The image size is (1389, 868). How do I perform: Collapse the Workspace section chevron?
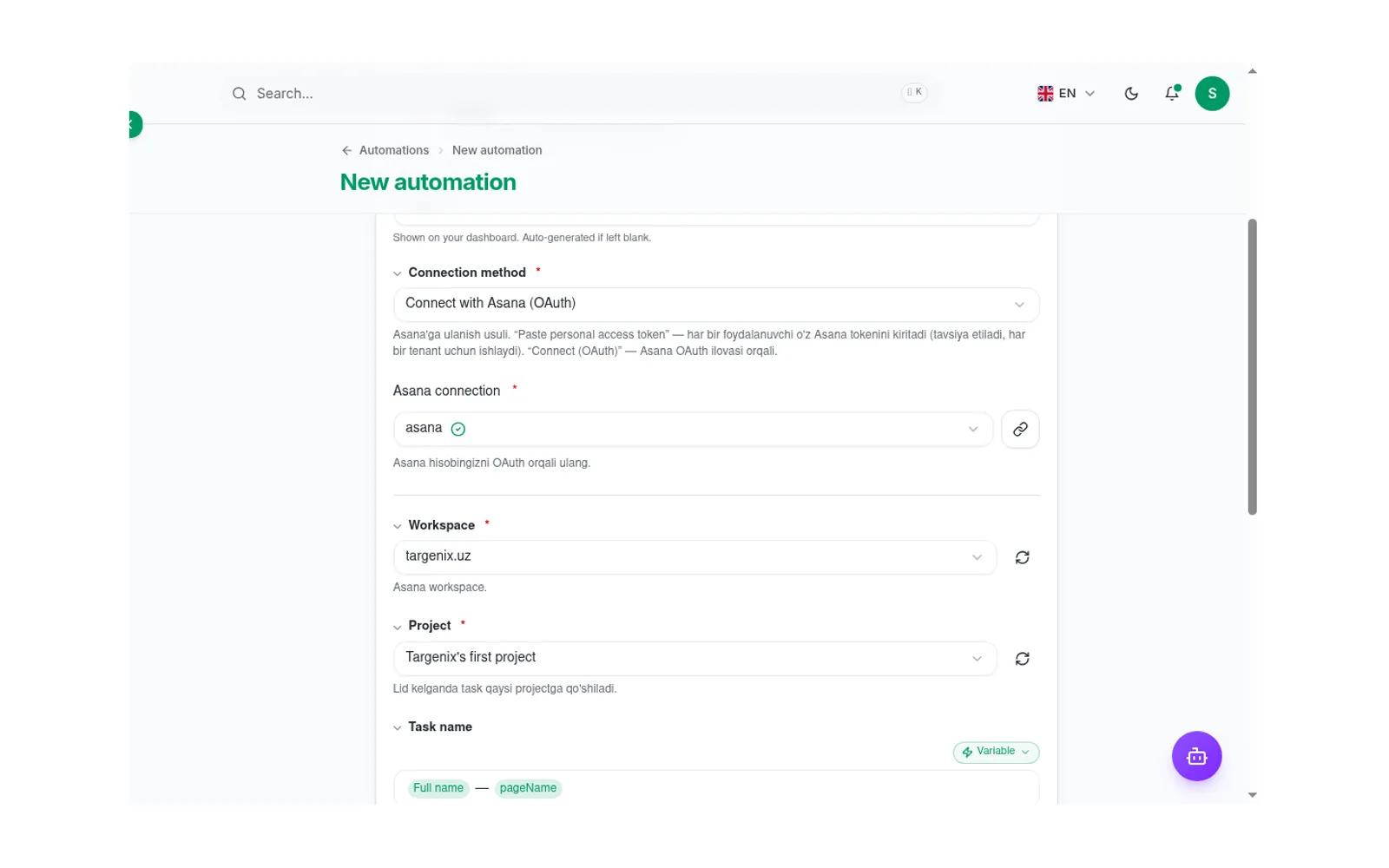pyautogui.click(x=398, y=526)
